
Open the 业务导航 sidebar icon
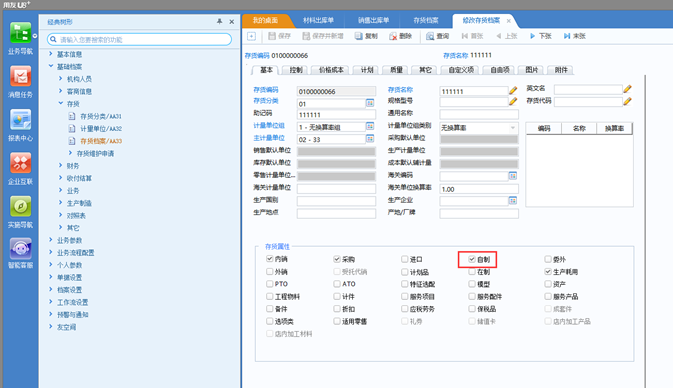[20, 33]
